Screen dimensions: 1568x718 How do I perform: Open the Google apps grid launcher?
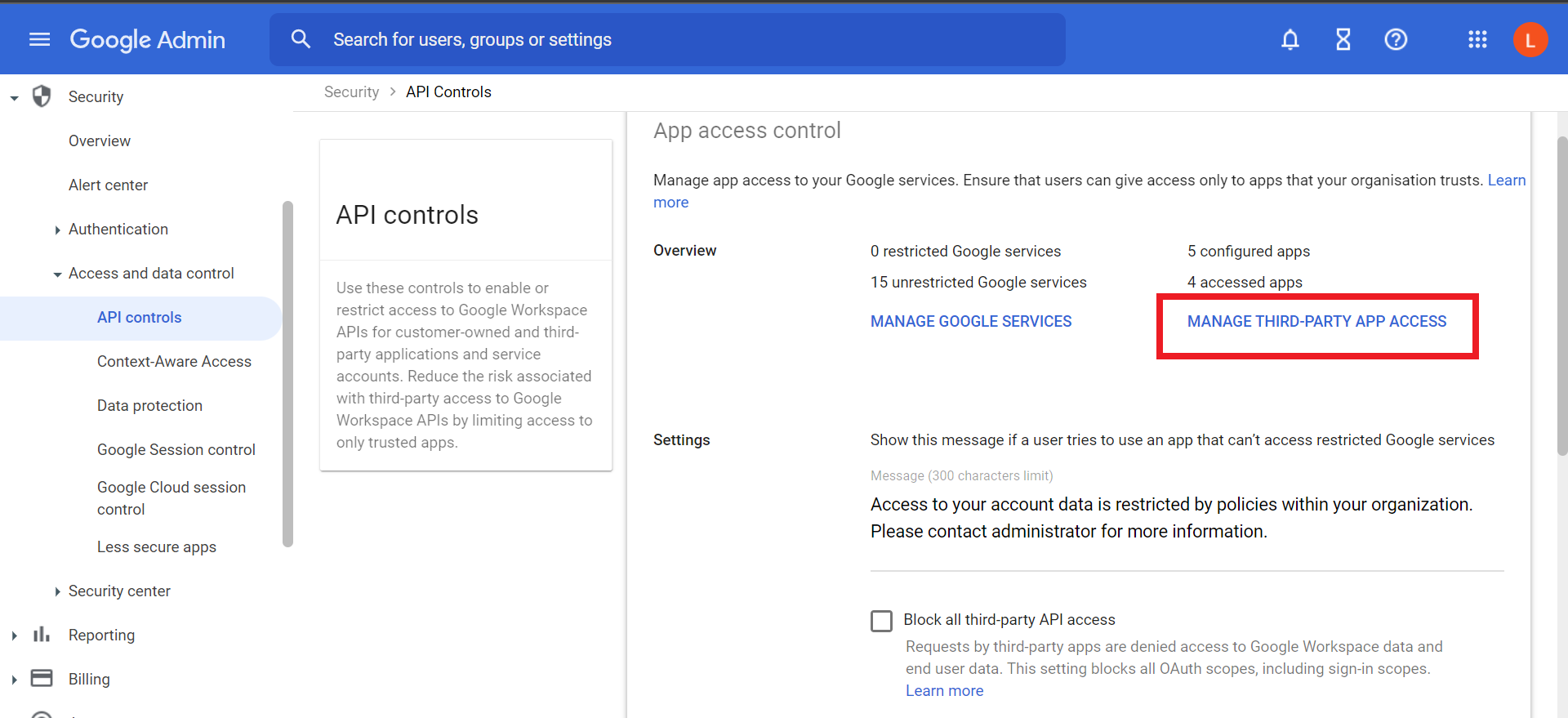tap(1477, 39)
